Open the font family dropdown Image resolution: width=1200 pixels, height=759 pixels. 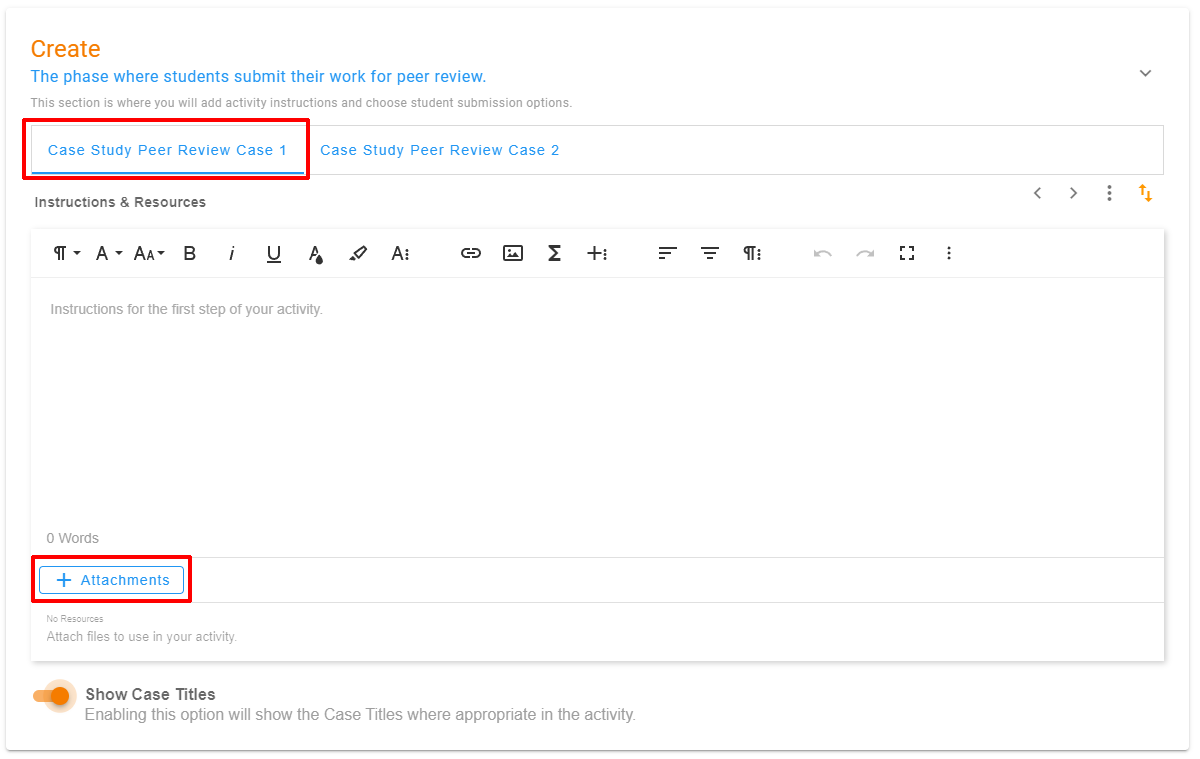pyautogui.click(x=108, y=254)
